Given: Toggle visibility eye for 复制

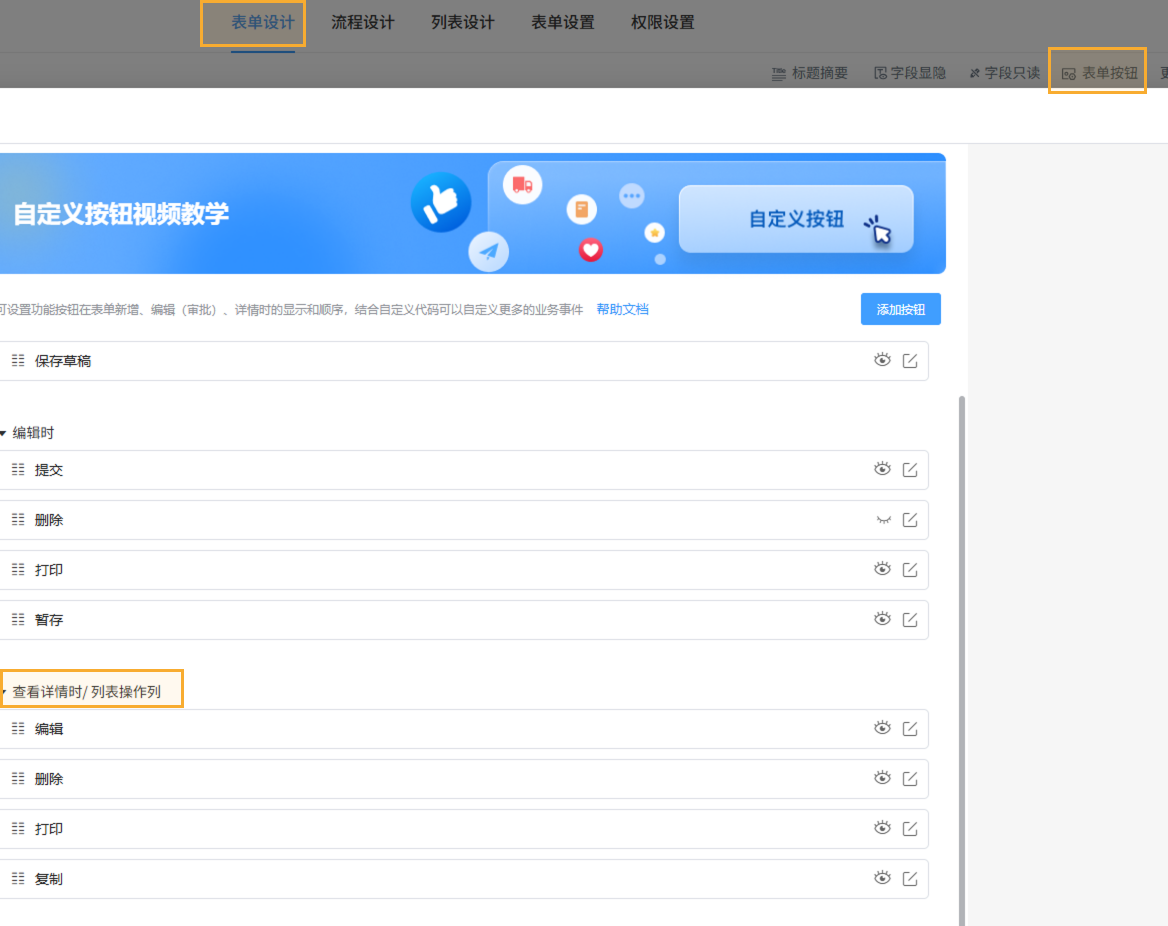Looking at the screenshot, I should pos(882,878).
